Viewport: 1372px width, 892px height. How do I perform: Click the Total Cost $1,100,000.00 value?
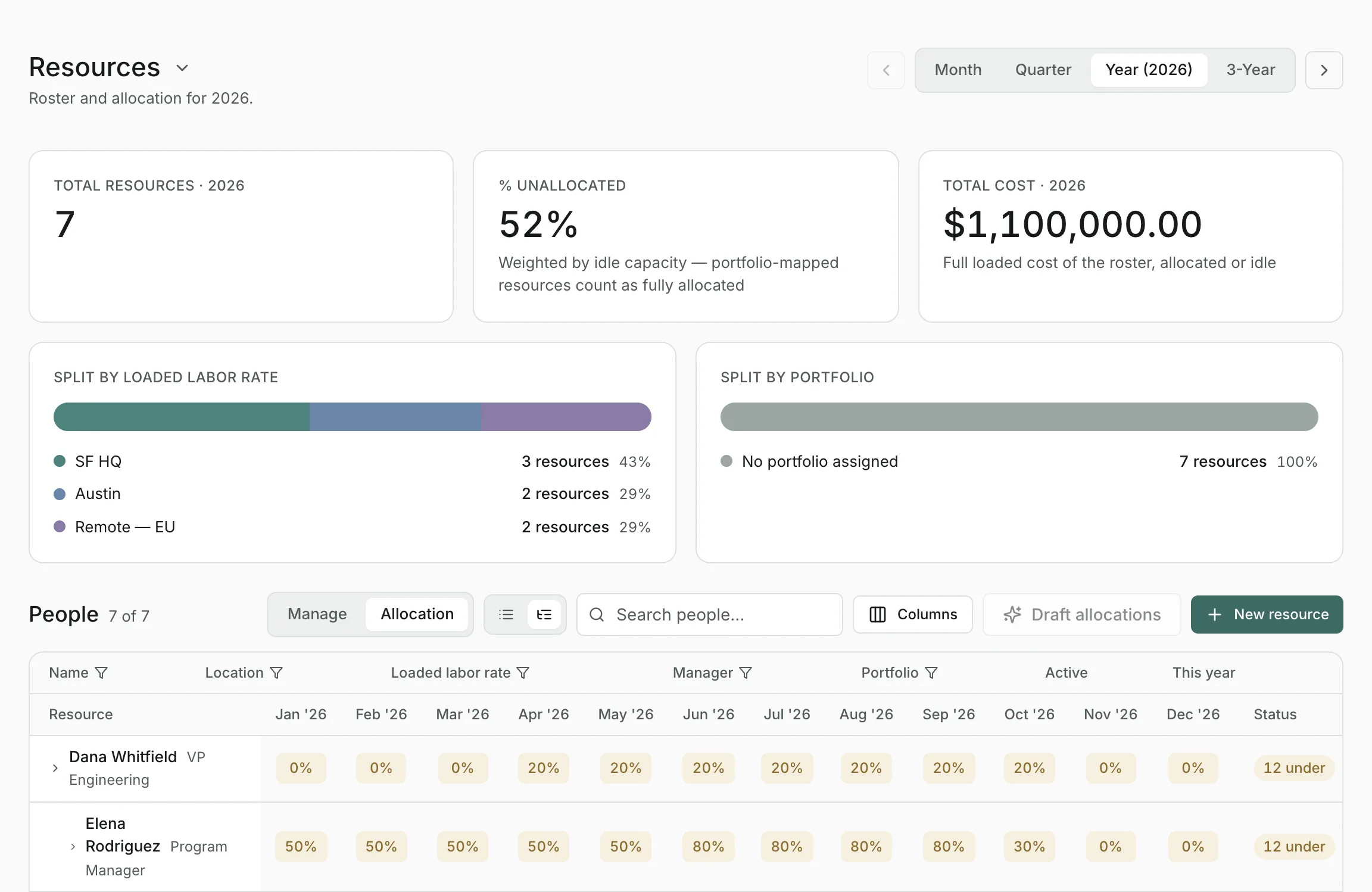1072,224
